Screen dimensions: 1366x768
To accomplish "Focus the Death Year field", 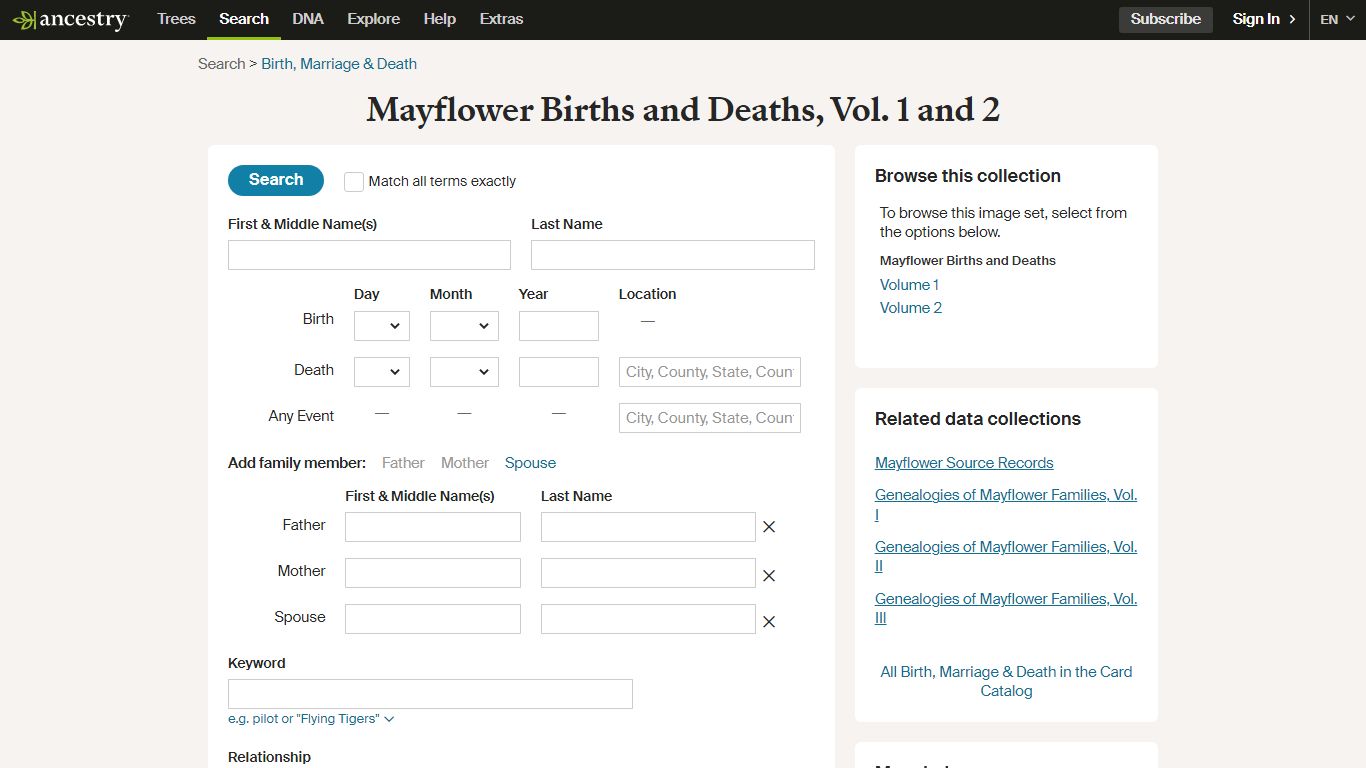I will pos(559,372).
